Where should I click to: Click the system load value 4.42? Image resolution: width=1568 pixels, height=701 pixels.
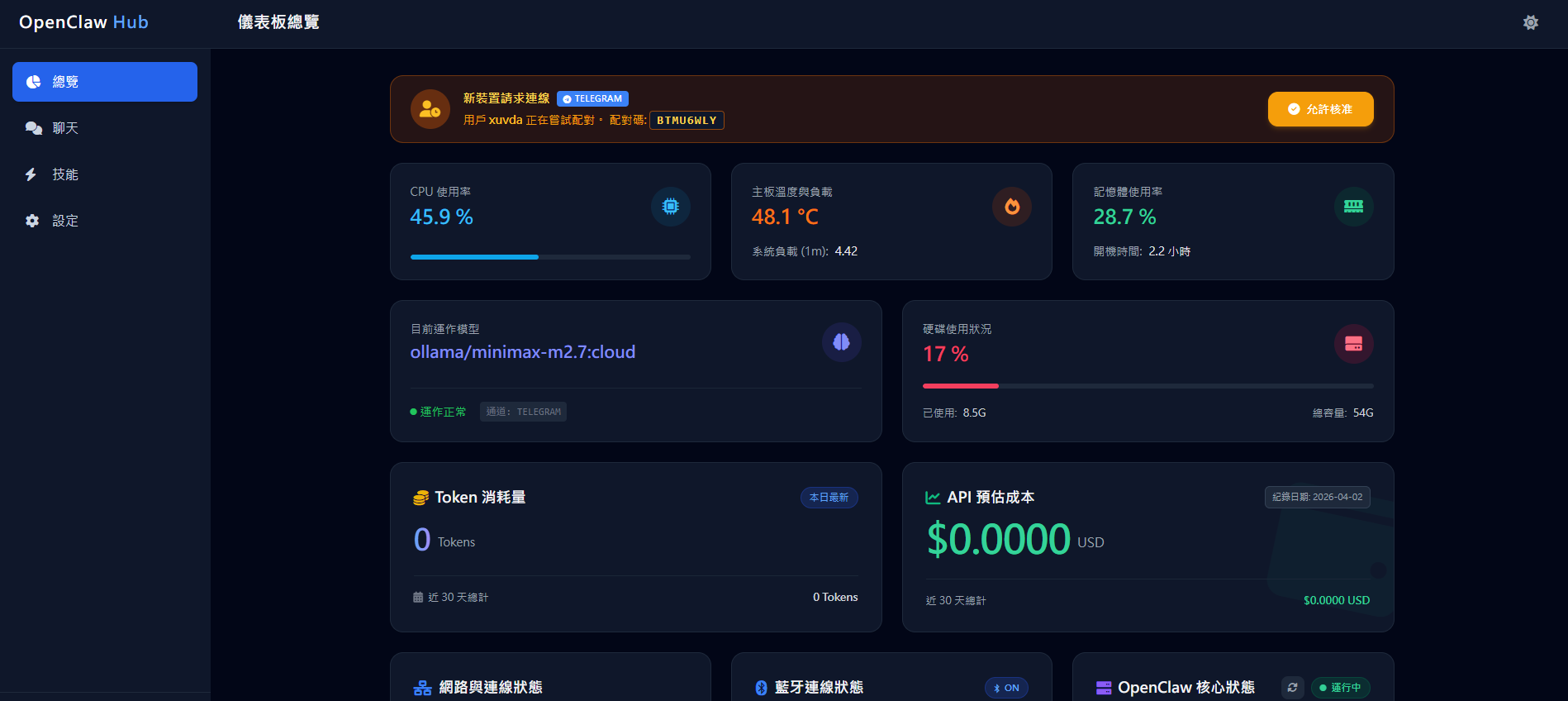click(x=846, y=251)
